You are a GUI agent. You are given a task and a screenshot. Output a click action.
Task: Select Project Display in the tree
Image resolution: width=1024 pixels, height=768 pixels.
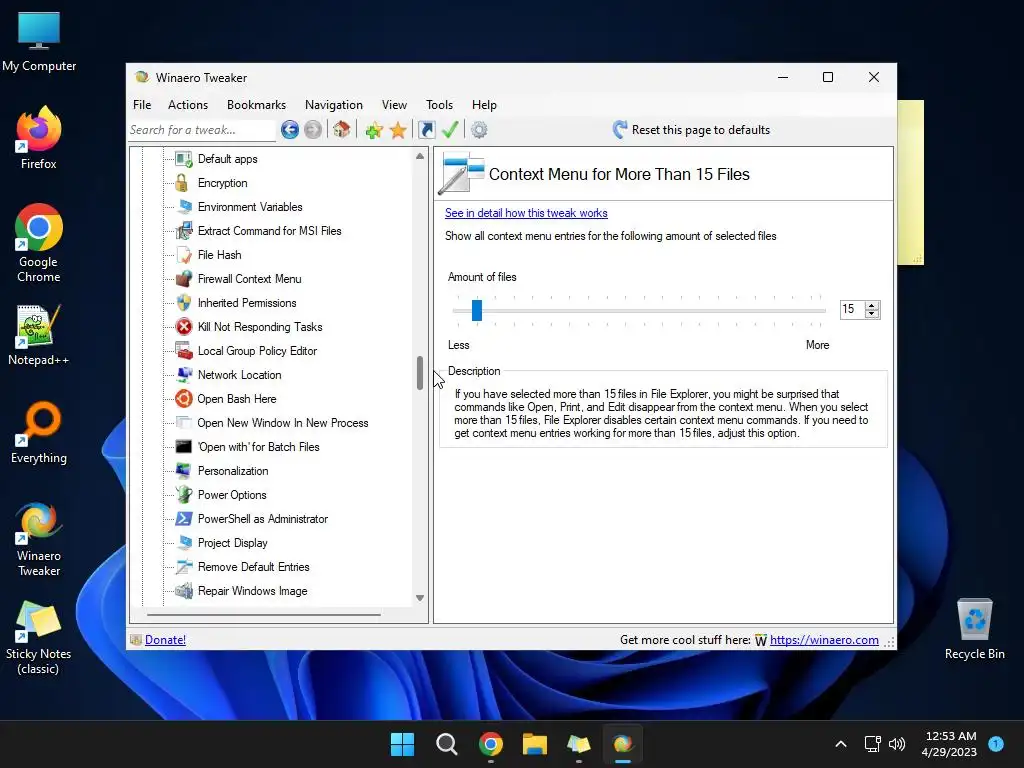click(232, 543)
